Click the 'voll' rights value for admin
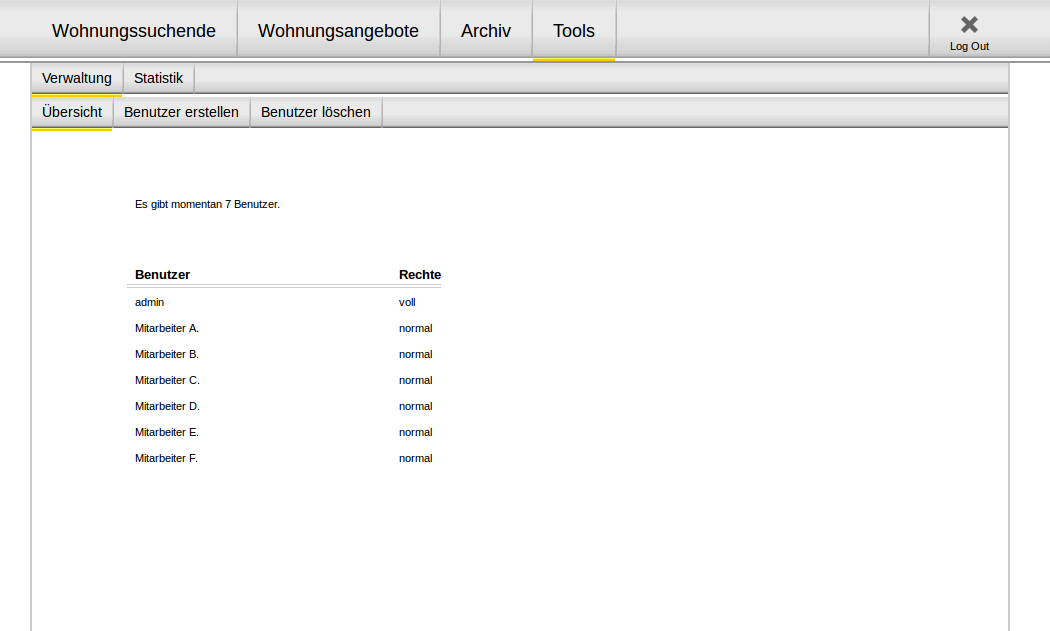This screenshot has width=1050, height=631. point(407,302)
